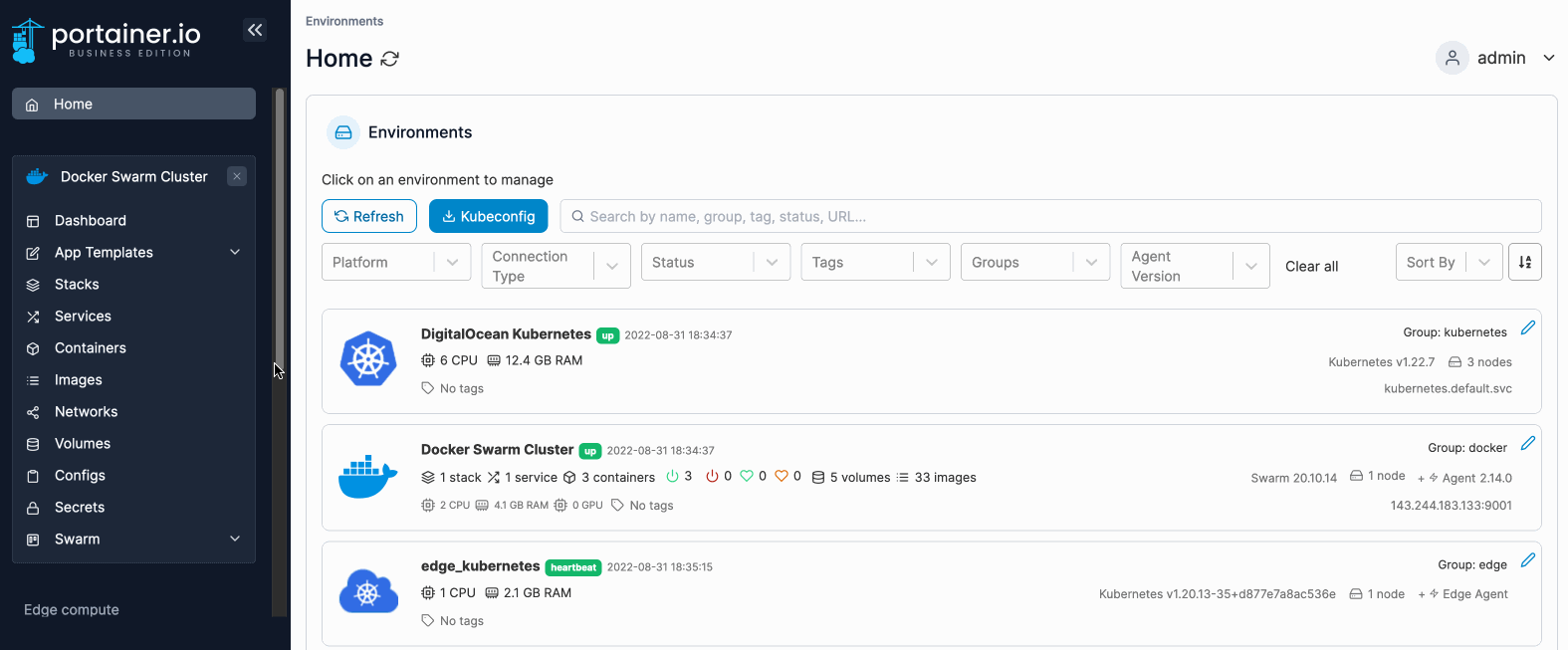Edit the DigitalOcean Kubernetes environment pencil icon
Viewport: 1568px width, 650px height.
coord(1528,327)
